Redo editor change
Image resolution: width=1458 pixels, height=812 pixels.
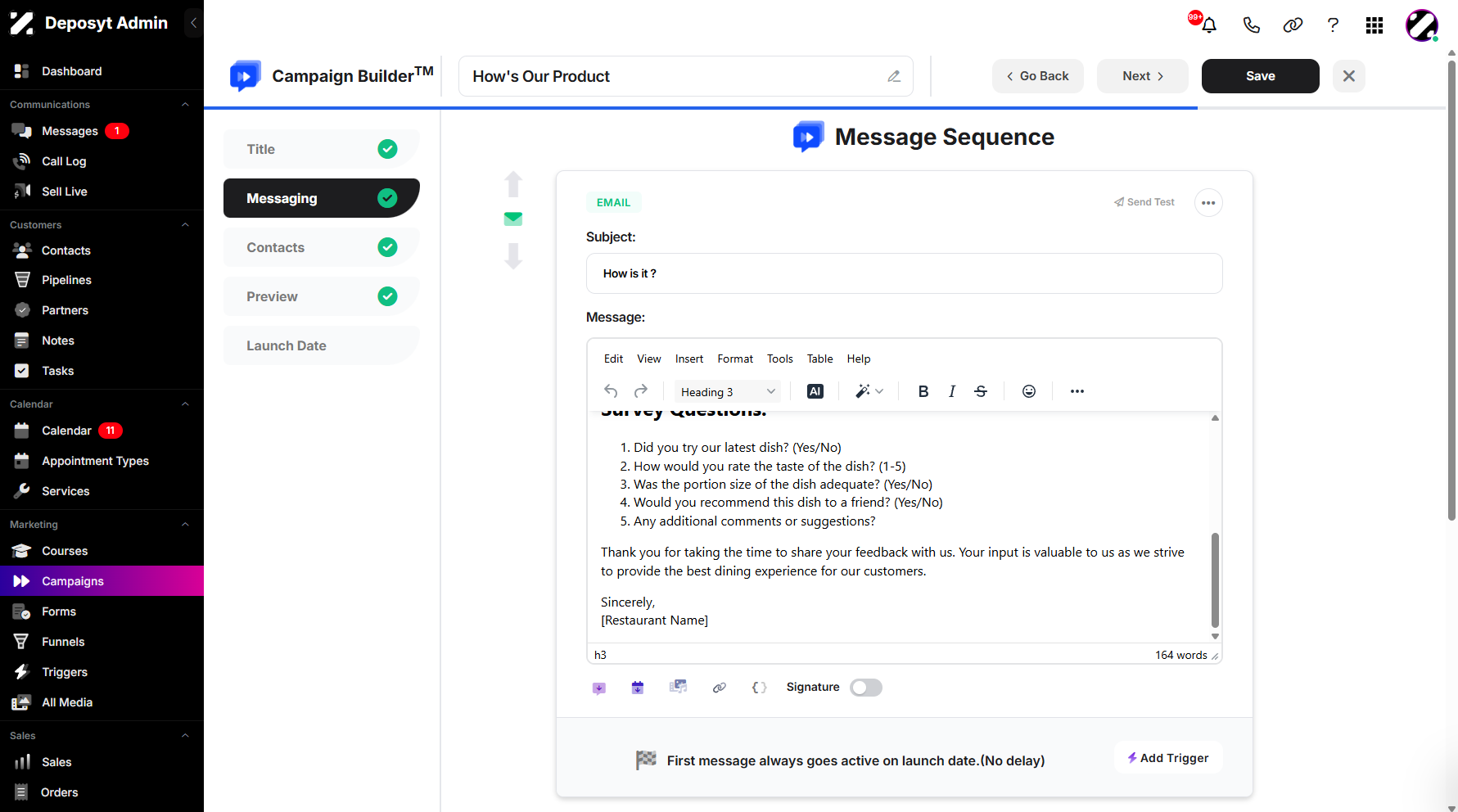pyautogui.click(x=641, y=391)
